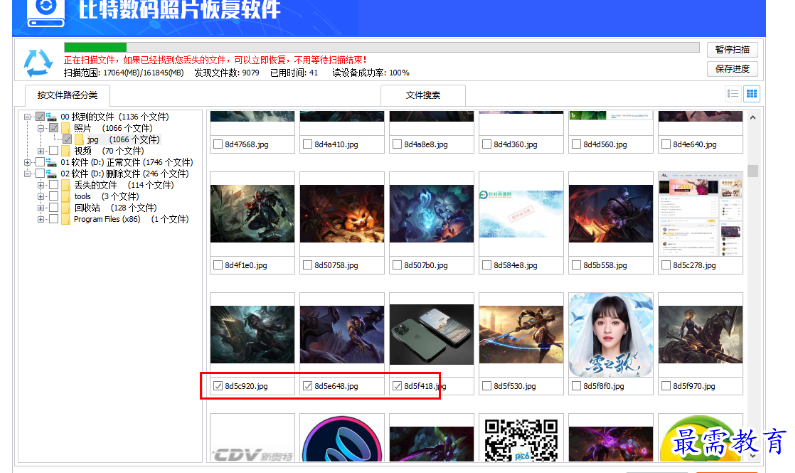Click the tools folder icon
This screenshot has width=795, height=473.
point(65,196)
